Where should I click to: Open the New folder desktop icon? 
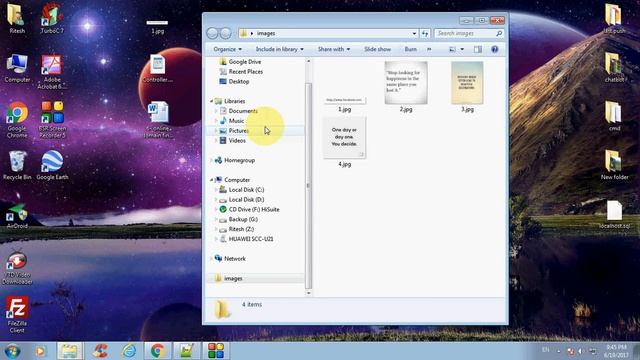click(614, 165)
